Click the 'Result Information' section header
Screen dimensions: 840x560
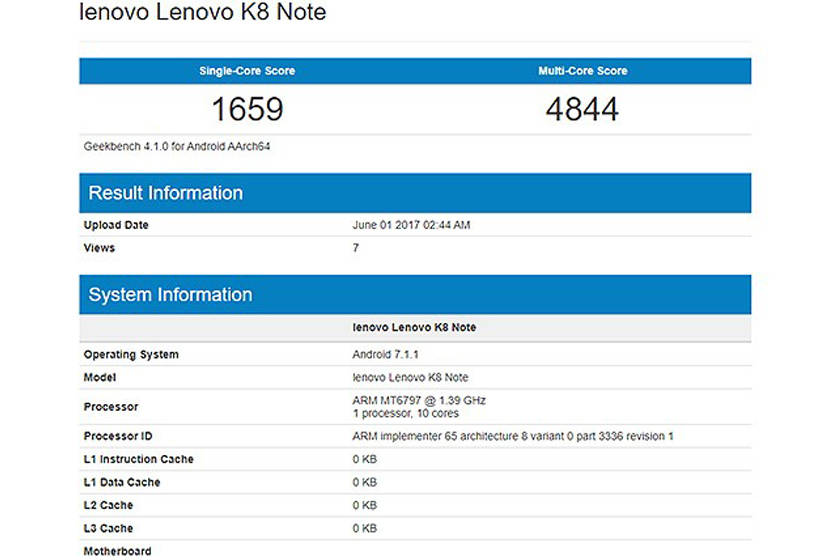pos(415,193)
